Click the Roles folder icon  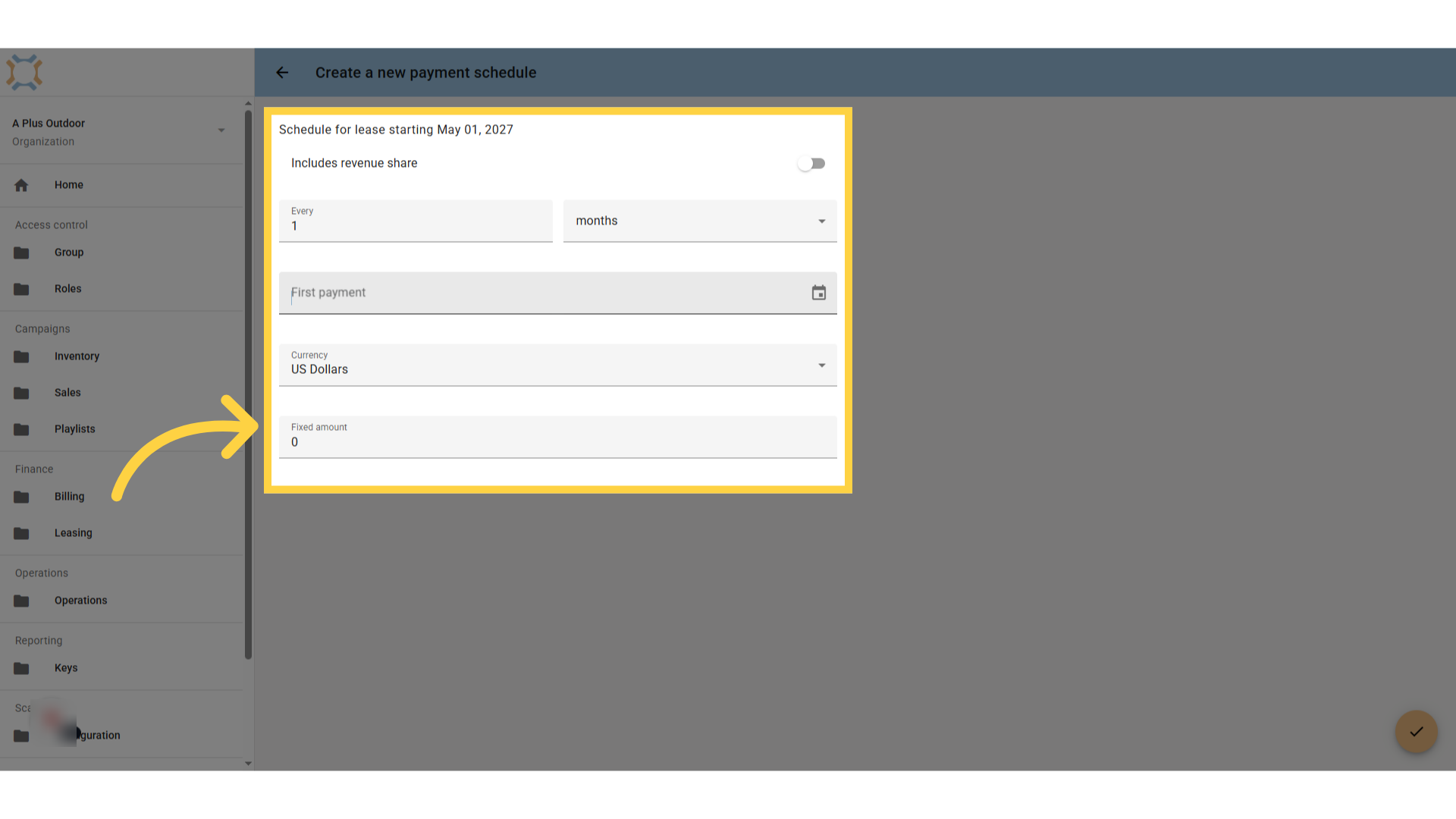[x=21, y=289]
